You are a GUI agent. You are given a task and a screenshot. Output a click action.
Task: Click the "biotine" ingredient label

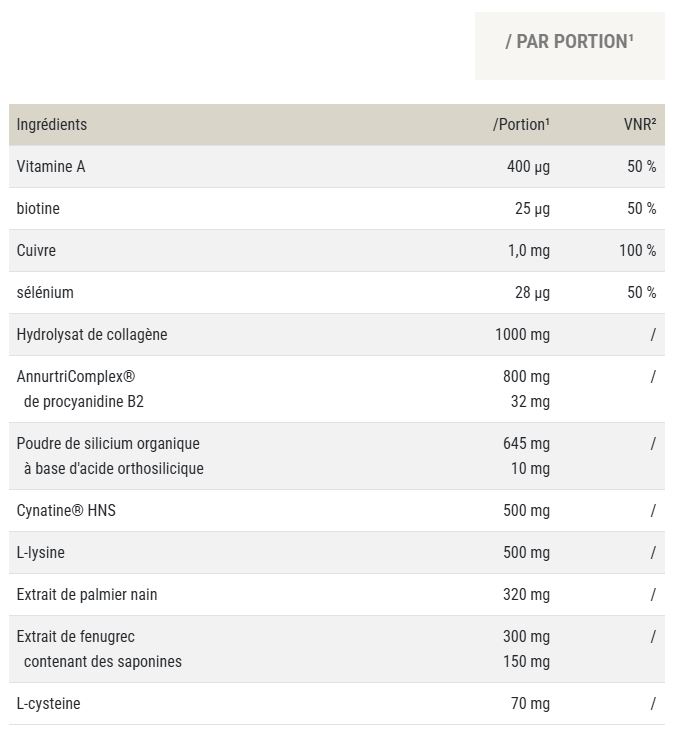coord(38,209)
